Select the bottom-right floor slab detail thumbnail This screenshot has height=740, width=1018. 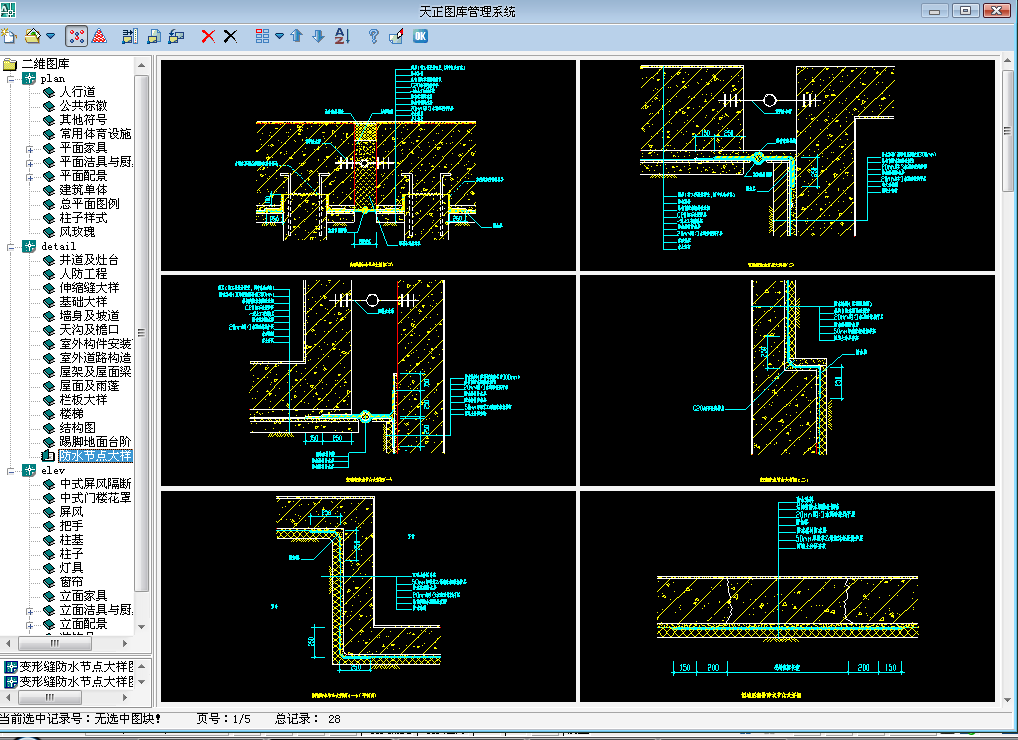tap(787, 596)
